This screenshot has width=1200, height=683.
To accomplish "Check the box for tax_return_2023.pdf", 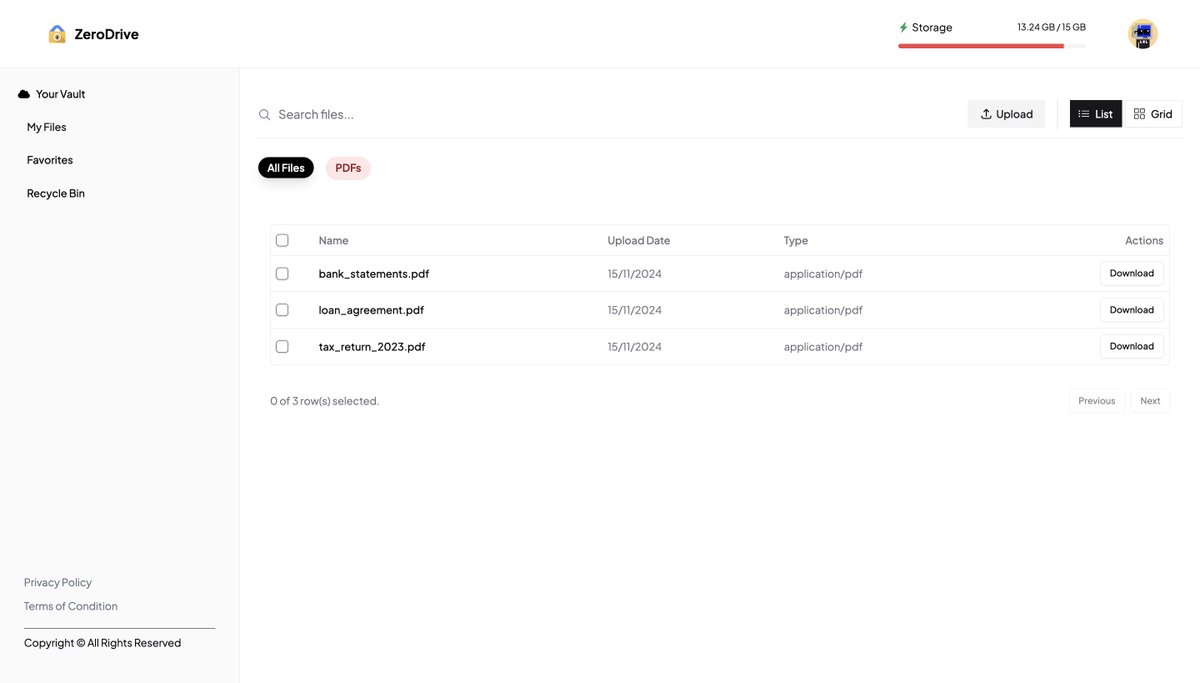I will (282, 346).
